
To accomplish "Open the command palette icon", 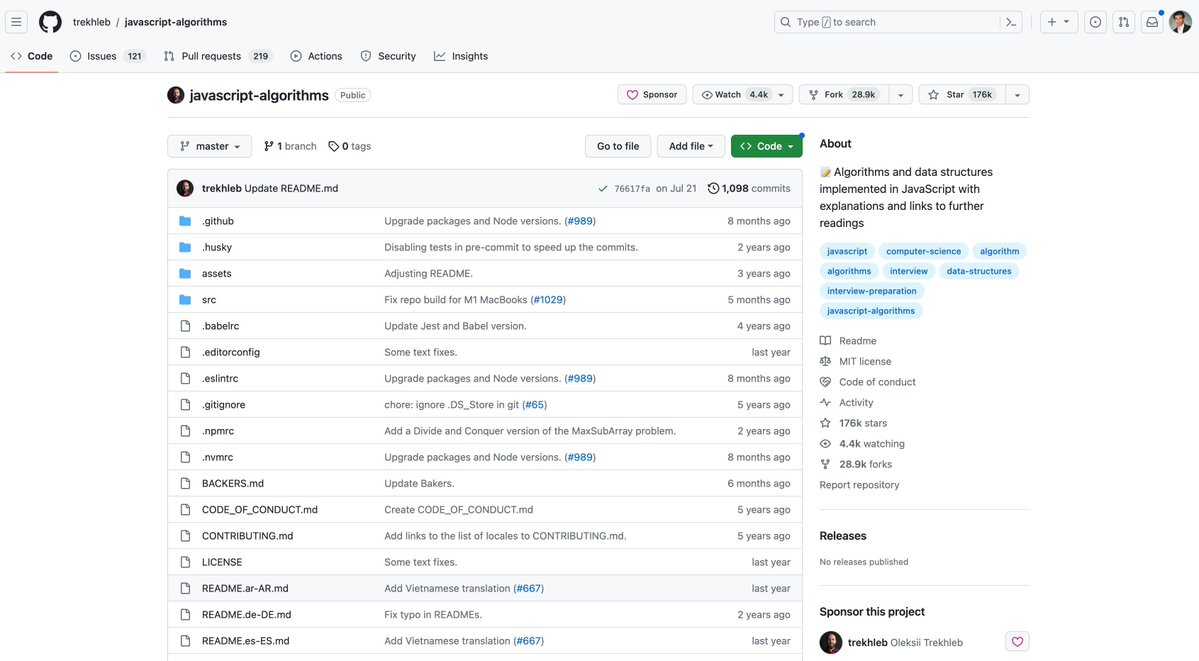I will tap(1011, 22).
